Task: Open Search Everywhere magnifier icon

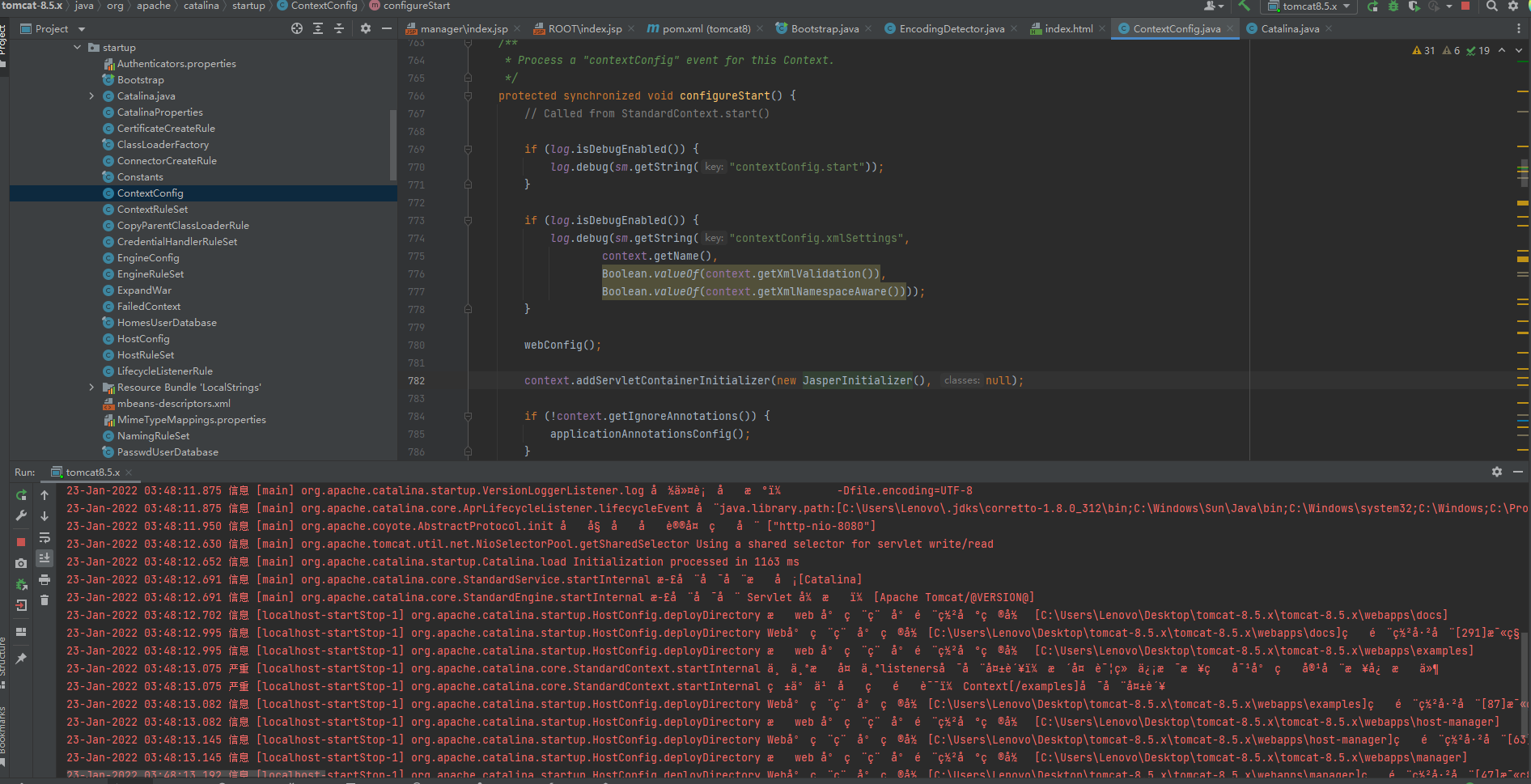Action: point(1491,6)
